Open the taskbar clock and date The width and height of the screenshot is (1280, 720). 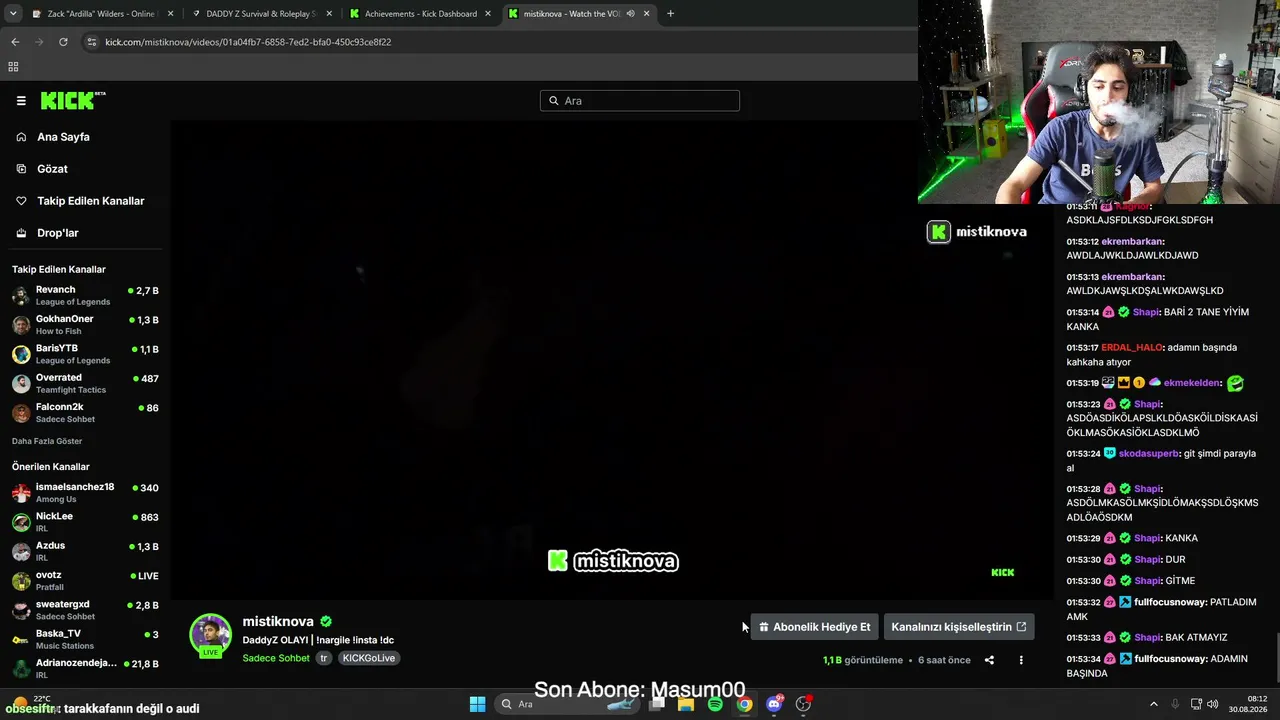(x=1248, y=704)
